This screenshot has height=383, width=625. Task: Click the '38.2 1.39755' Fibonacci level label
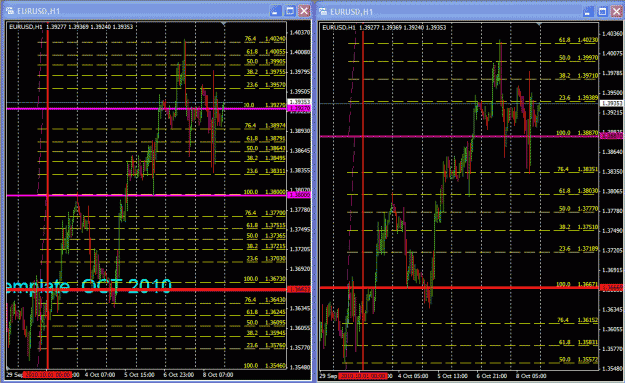(x=265, y=72)
